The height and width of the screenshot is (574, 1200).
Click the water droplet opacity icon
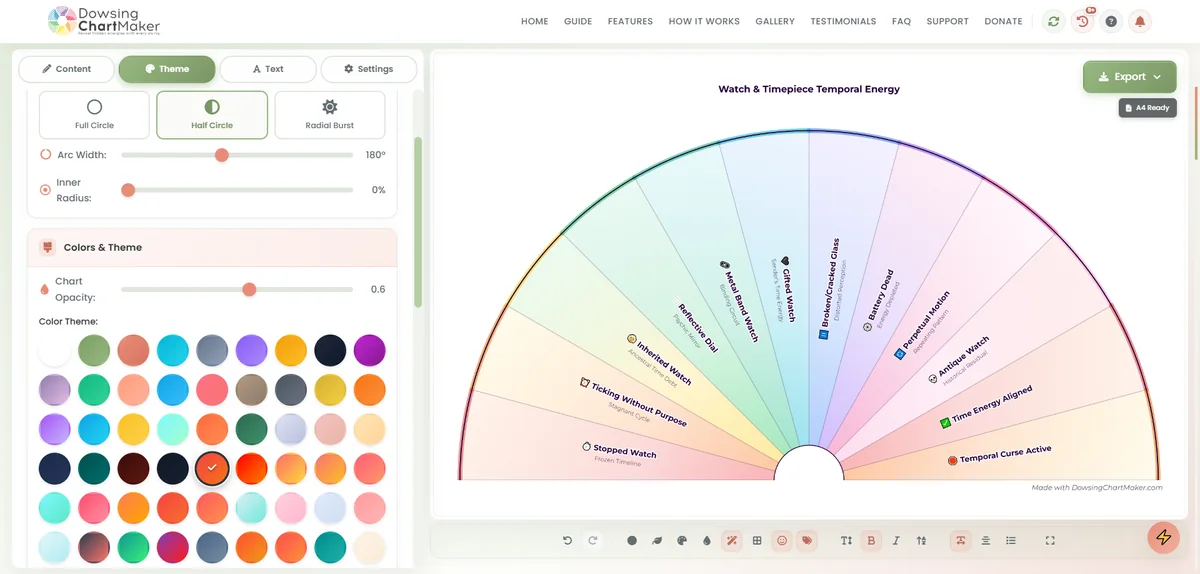click(x=707, y=540)
